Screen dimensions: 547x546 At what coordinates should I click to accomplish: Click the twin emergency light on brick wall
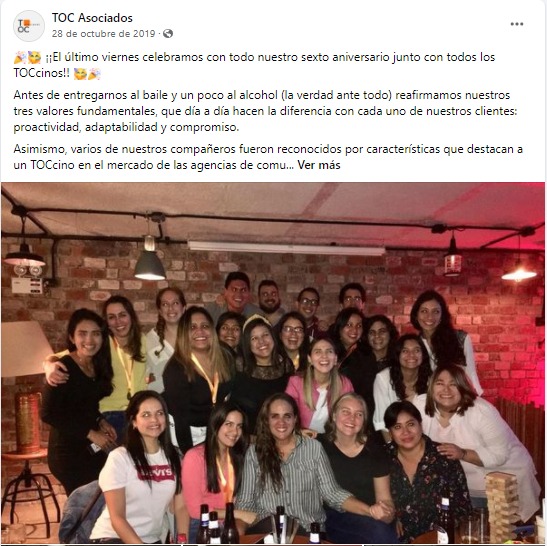(28, 270)
